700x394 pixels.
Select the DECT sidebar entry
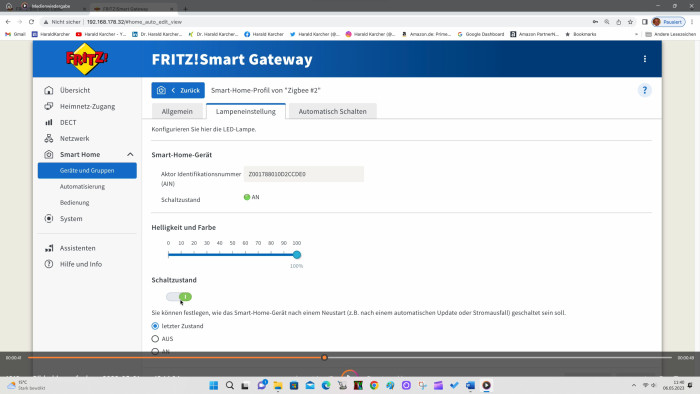(68, 122)
